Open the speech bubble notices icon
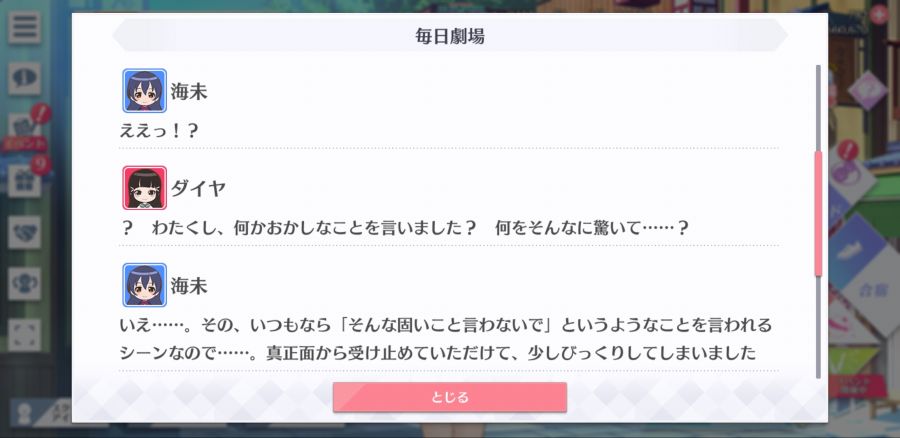Screen dimensions: 900x438 (x=24, y=79)
